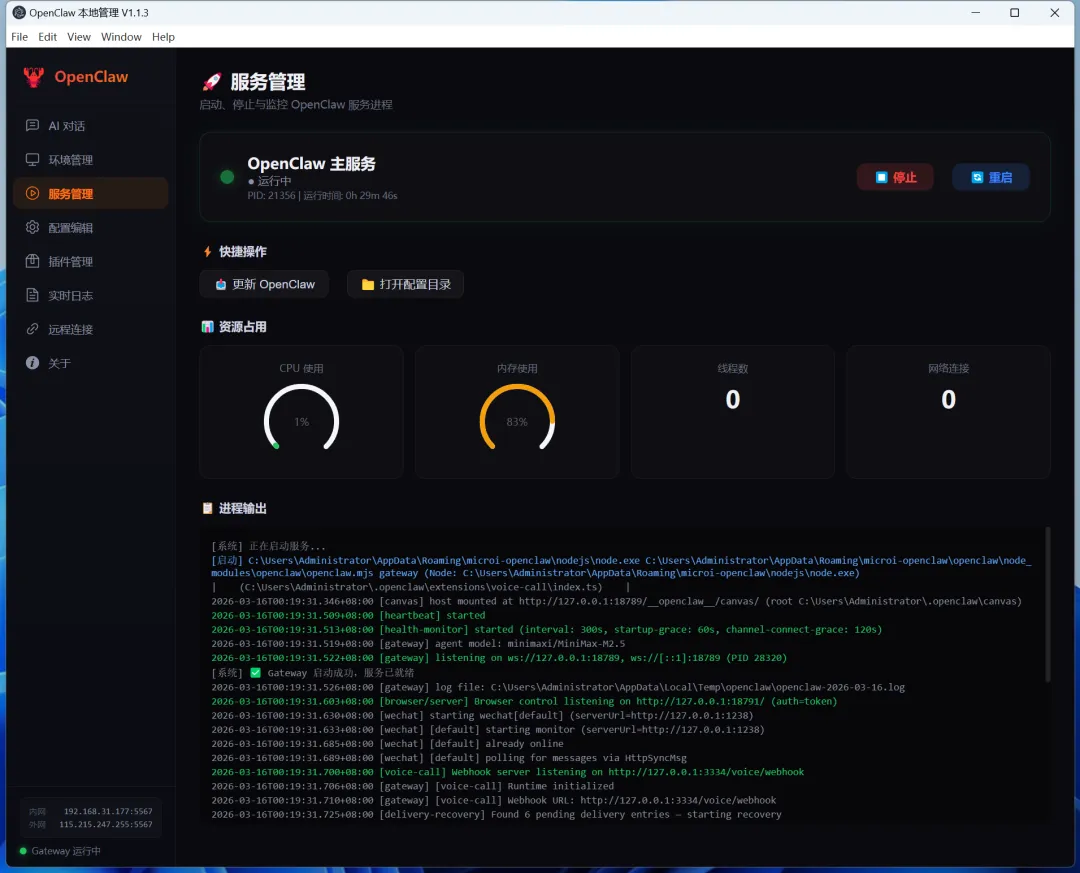Image resolution: width=1080 pixels, height=873 pixels.
Task: Click the process output scrollbar
Action: [x=1048, y=605]
